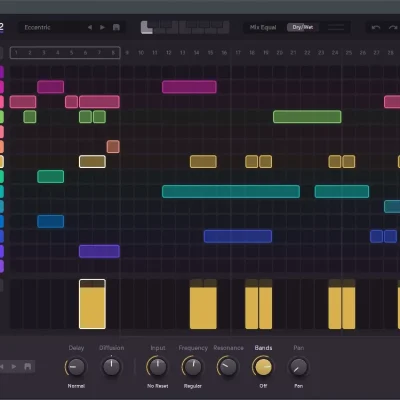The image size is (400, 400).
Task: Click the undo arrow icon
Action: [376, 27]
